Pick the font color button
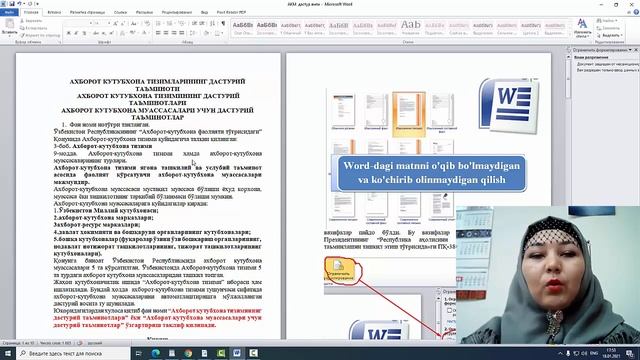640x360 pixels. point(144,33)
